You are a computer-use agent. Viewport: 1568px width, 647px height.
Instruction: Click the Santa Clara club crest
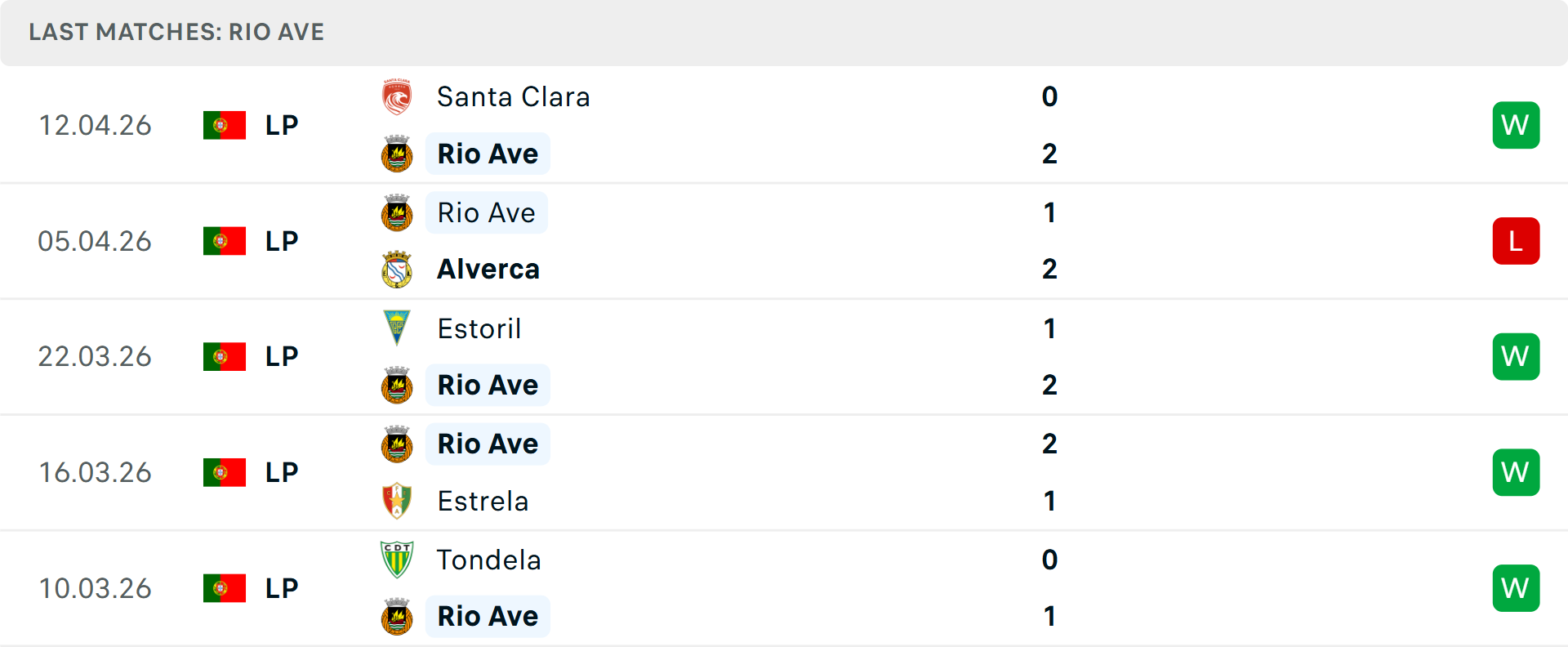(x=397, y=97)
